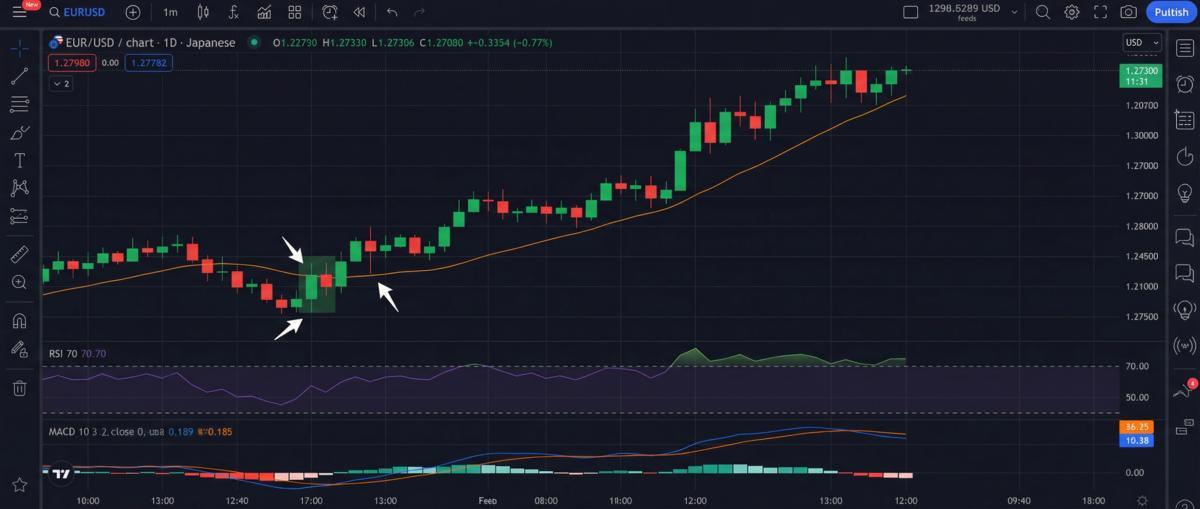Screen dimensions: 1200x509
Task: Select the ruler measure tool
Action: click(19, 255)
